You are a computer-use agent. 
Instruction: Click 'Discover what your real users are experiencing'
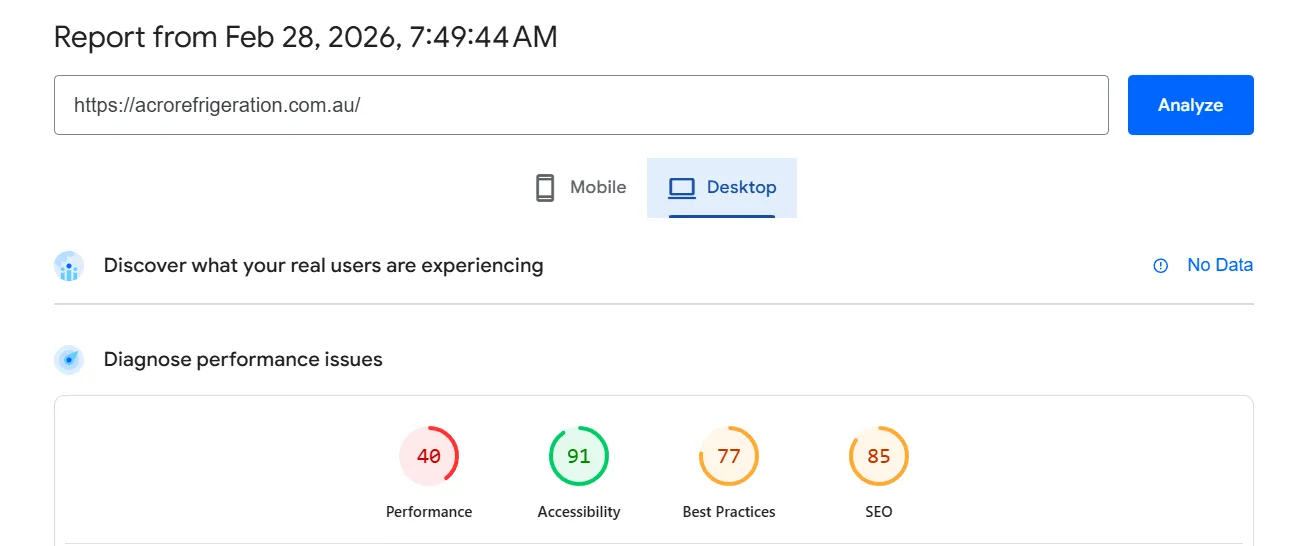tap(324, 266)
